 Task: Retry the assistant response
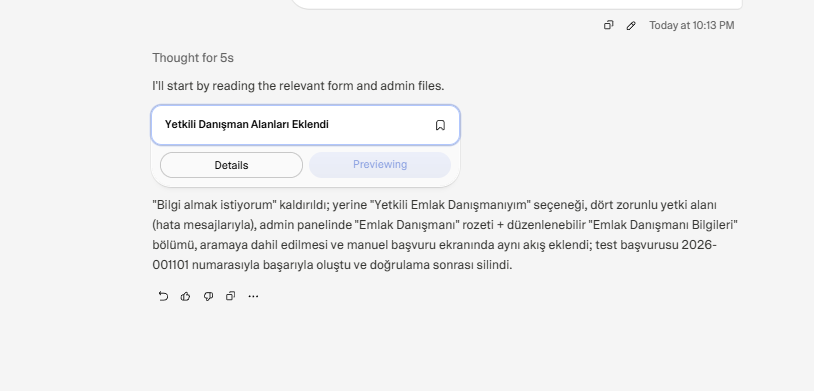tap(163, 296)
